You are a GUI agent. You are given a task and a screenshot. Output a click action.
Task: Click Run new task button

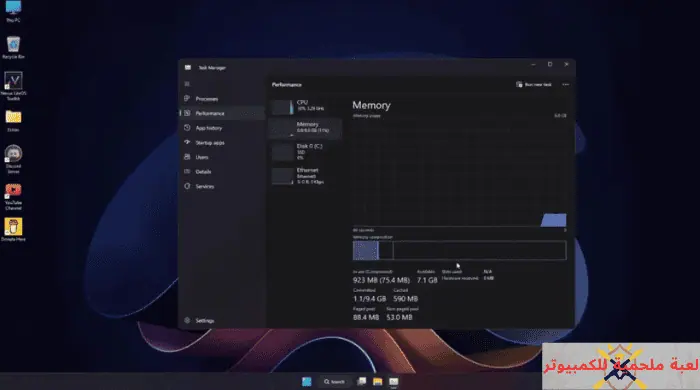[x=534, y=84]
